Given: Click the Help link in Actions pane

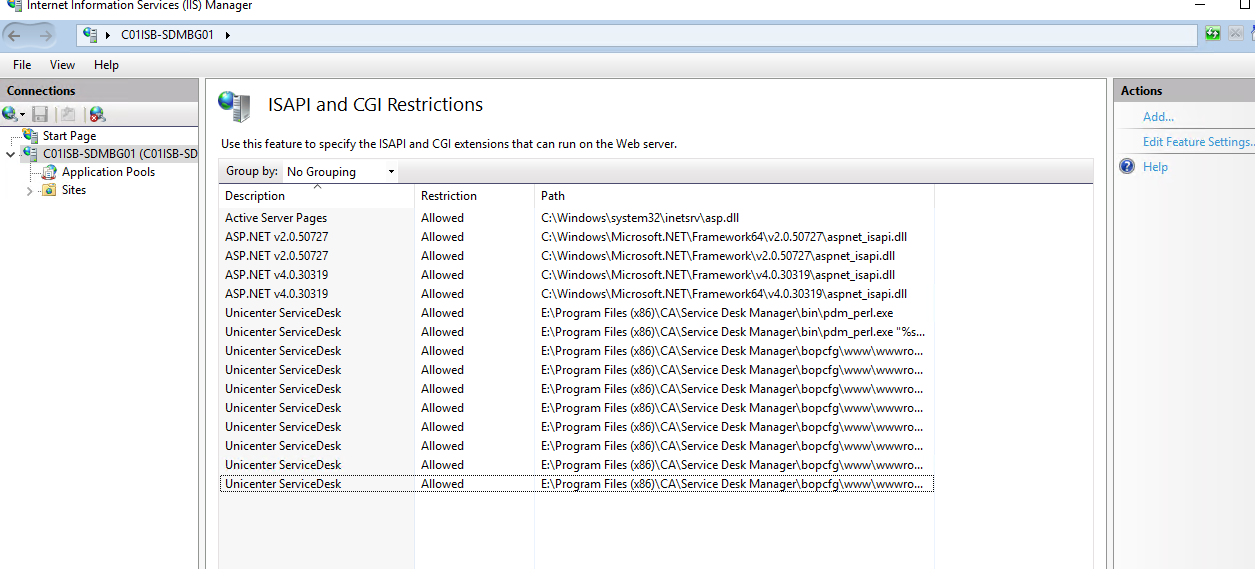Looking at the screenshot, I should (1155, 167).
